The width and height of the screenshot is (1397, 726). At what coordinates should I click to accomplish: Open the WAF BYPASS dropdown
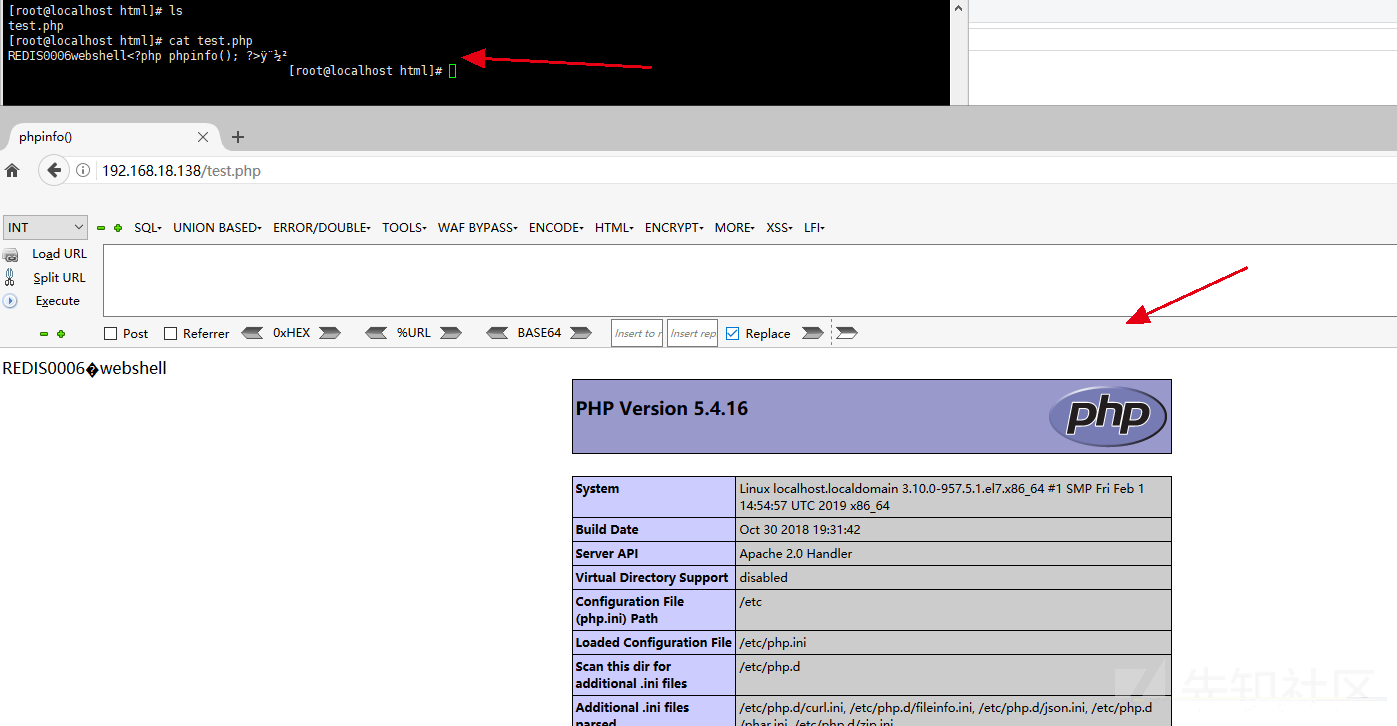[478, 228]
